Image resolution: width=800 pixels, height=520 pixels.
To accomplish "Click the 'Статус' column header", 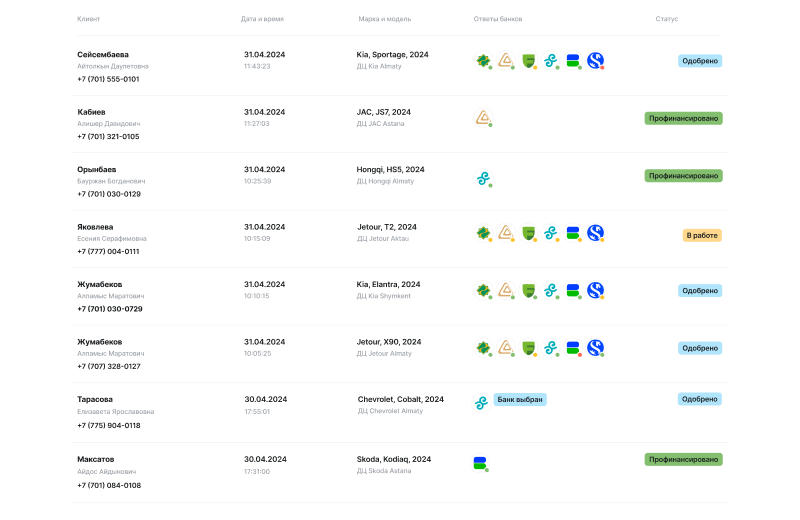I will tap(666, 19).
